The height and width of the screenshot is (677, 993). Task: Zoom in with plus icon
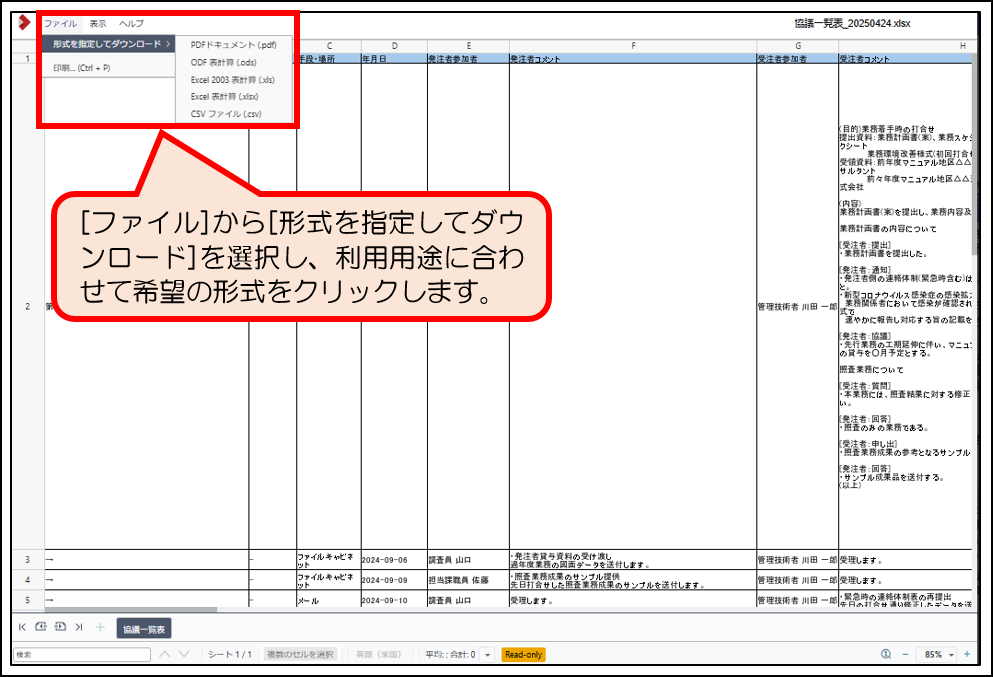click(967, 654)
